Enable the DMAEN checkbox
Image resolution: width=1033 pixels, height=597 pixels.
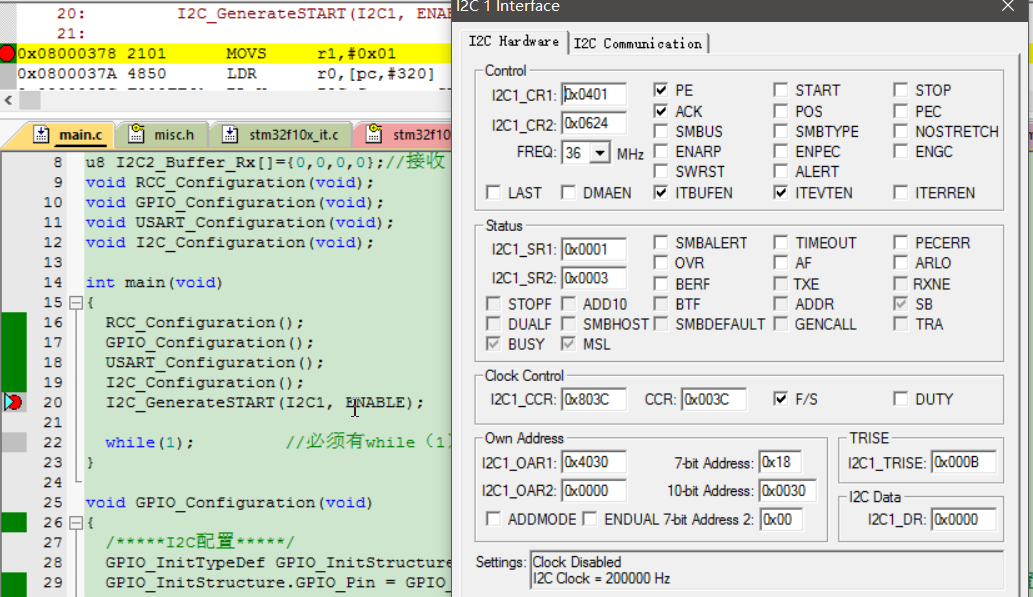point(568,192)
